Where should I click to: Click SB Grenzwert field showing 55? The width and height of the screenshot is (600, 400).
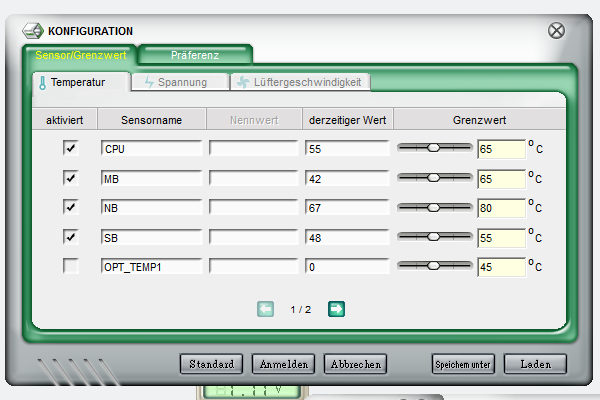(501, 238)
